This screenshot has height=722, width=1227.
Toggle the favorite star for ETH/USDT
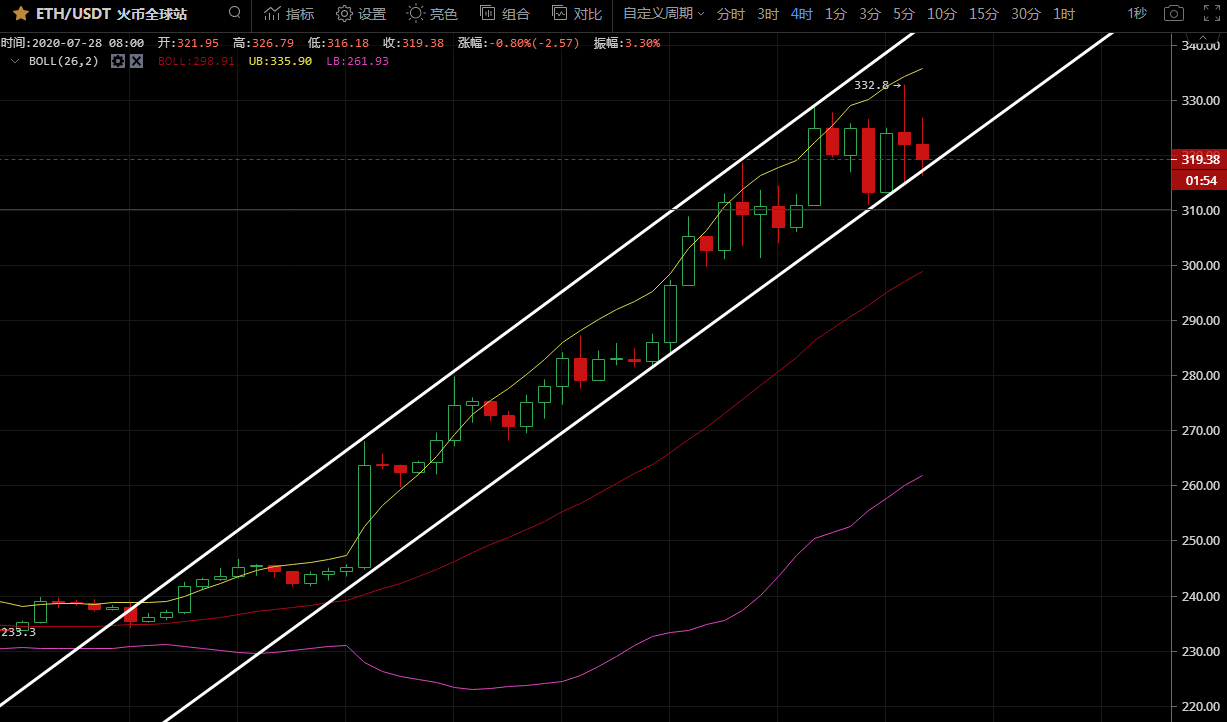pos(20,14)
